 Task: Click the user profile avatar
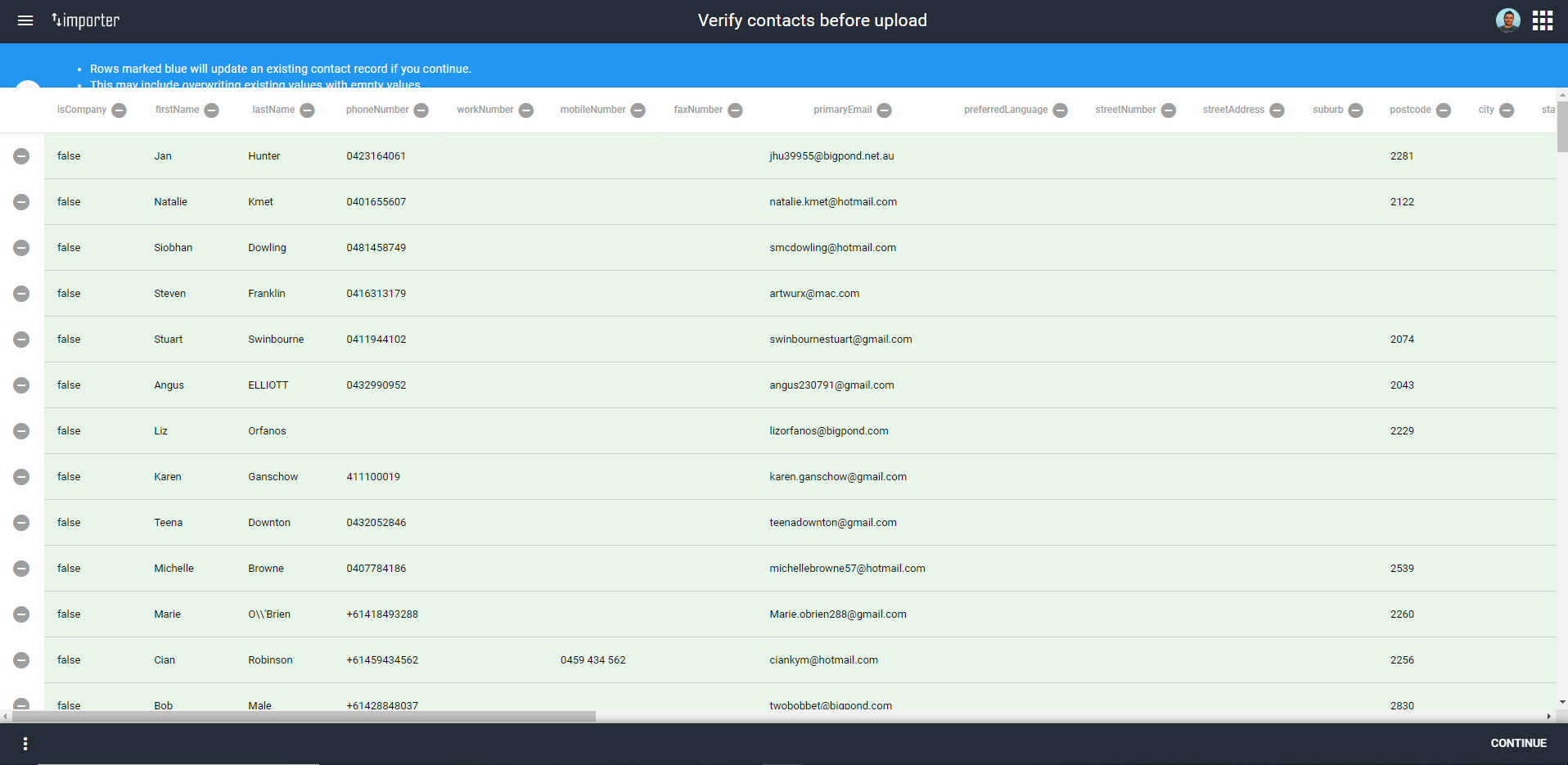click(x=1507, y=20)
